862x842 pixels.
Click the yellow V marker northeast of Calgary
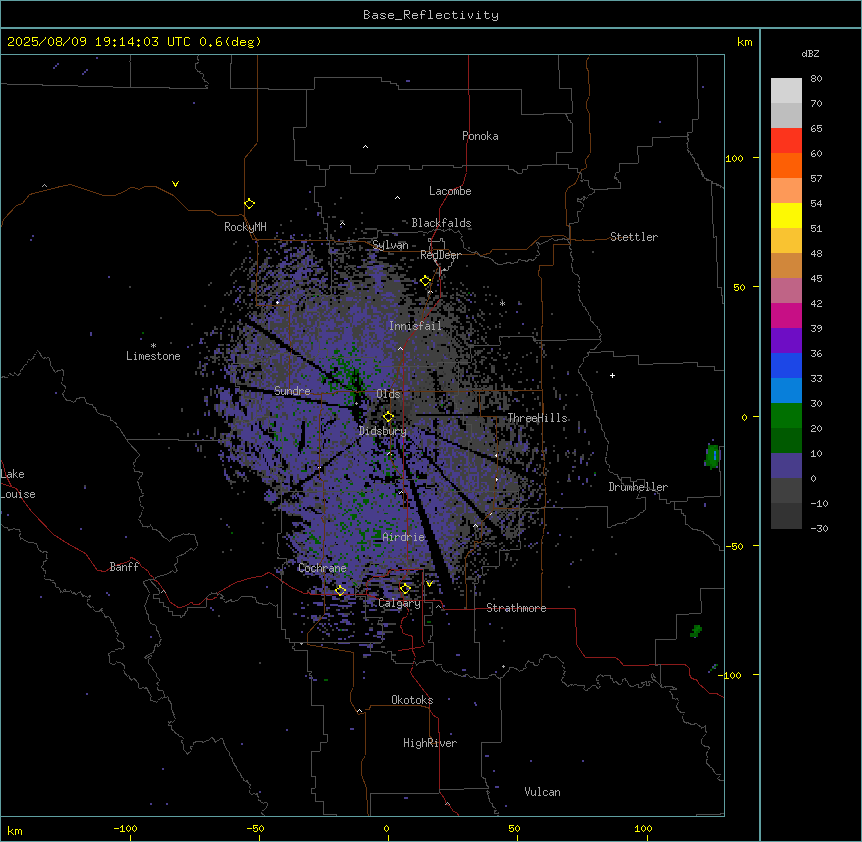pyautogui.click(x=429, y=584)
